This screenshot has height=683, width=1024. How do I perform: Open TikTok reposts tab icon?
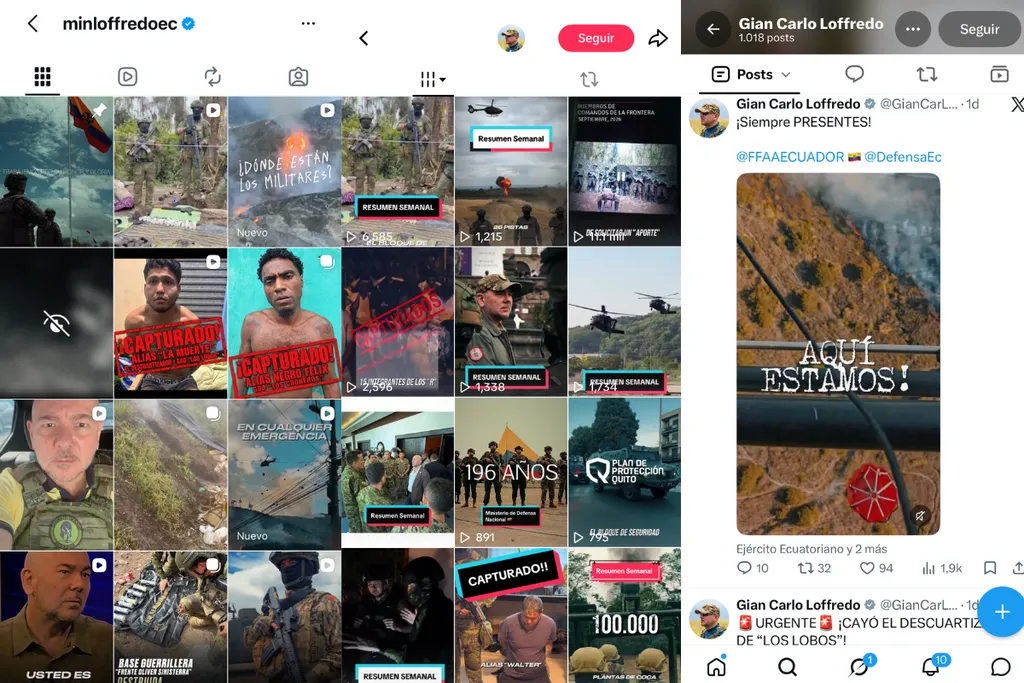(589, 80)
